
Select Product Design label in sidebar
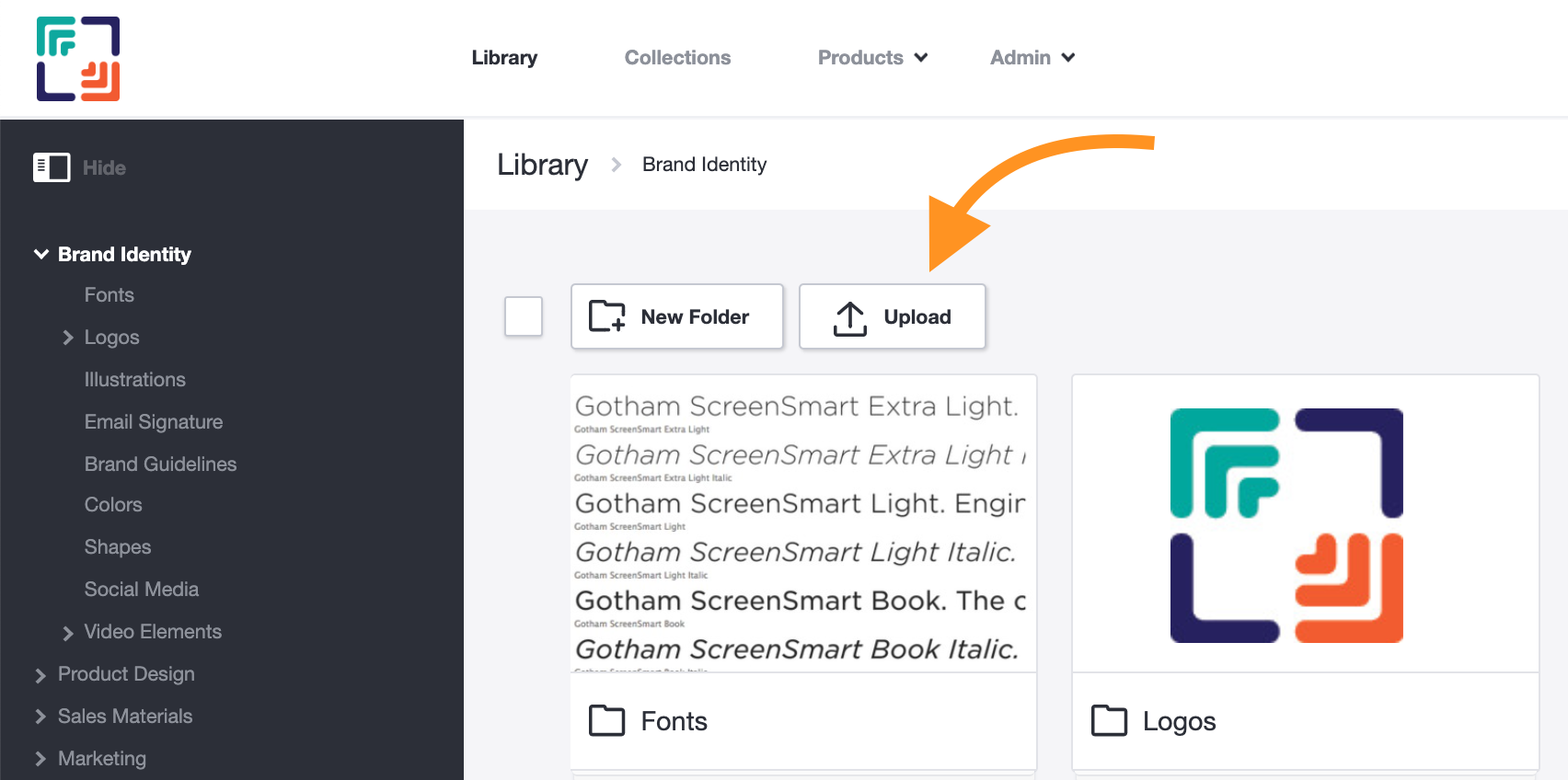(x=126, y=674)
